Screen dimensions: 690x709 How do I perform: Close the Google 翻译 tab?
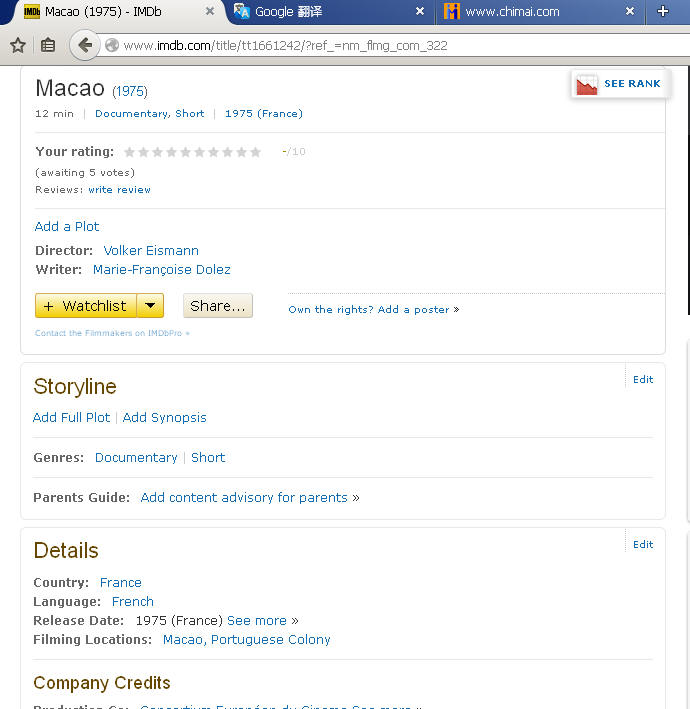[420, 11]
